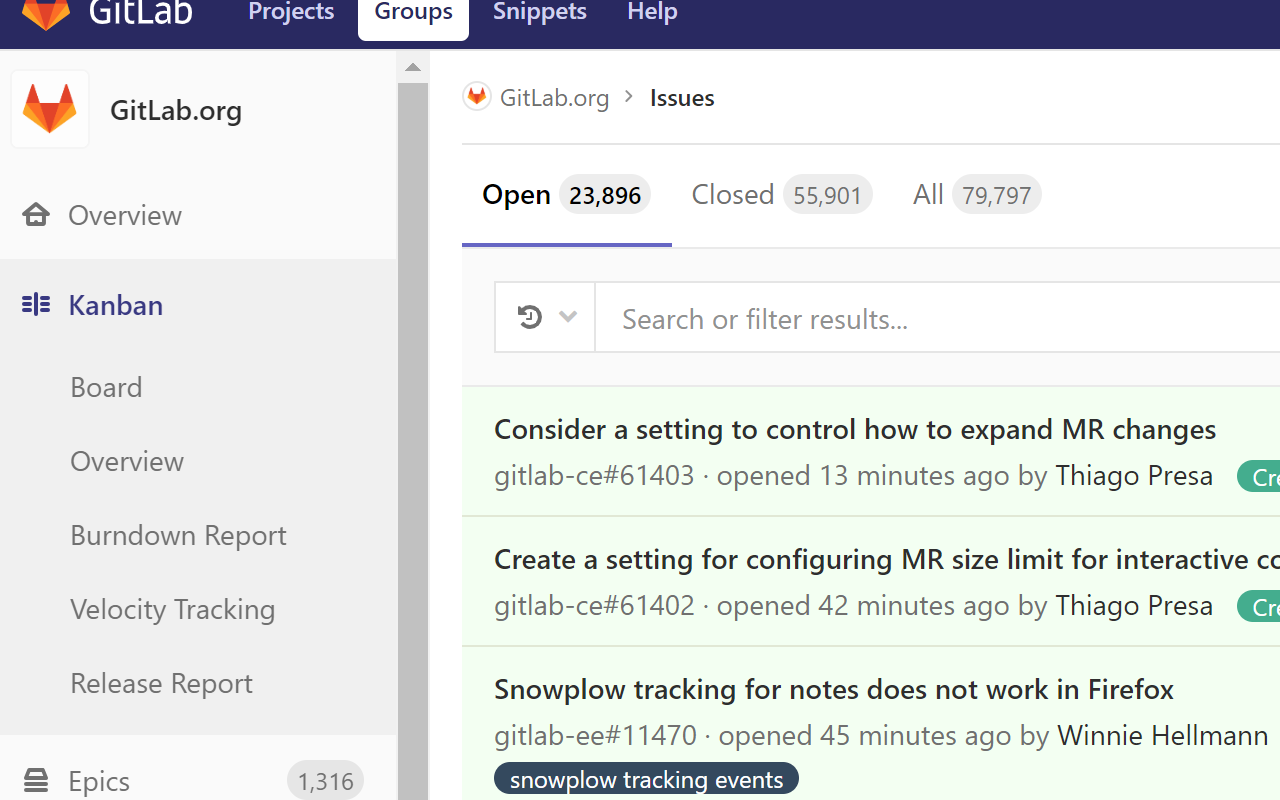Open issue 'Create a setting for configuring MR size limit'
Image resolution: width=1280 pixels, height=800 pixels.
click(887, 559)
